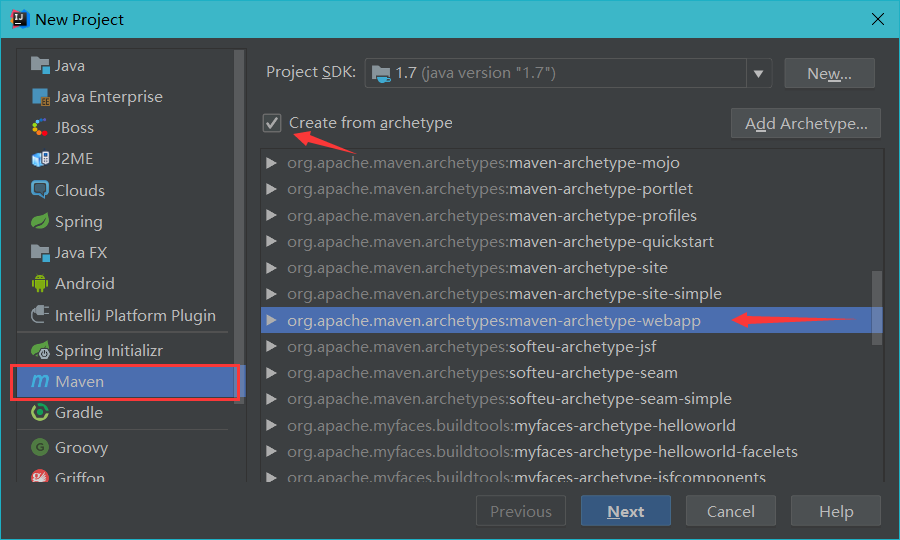The width and height of the screenshot is (900, 540).
Task: Select Groovy project type
Action: tap(125, 448)
